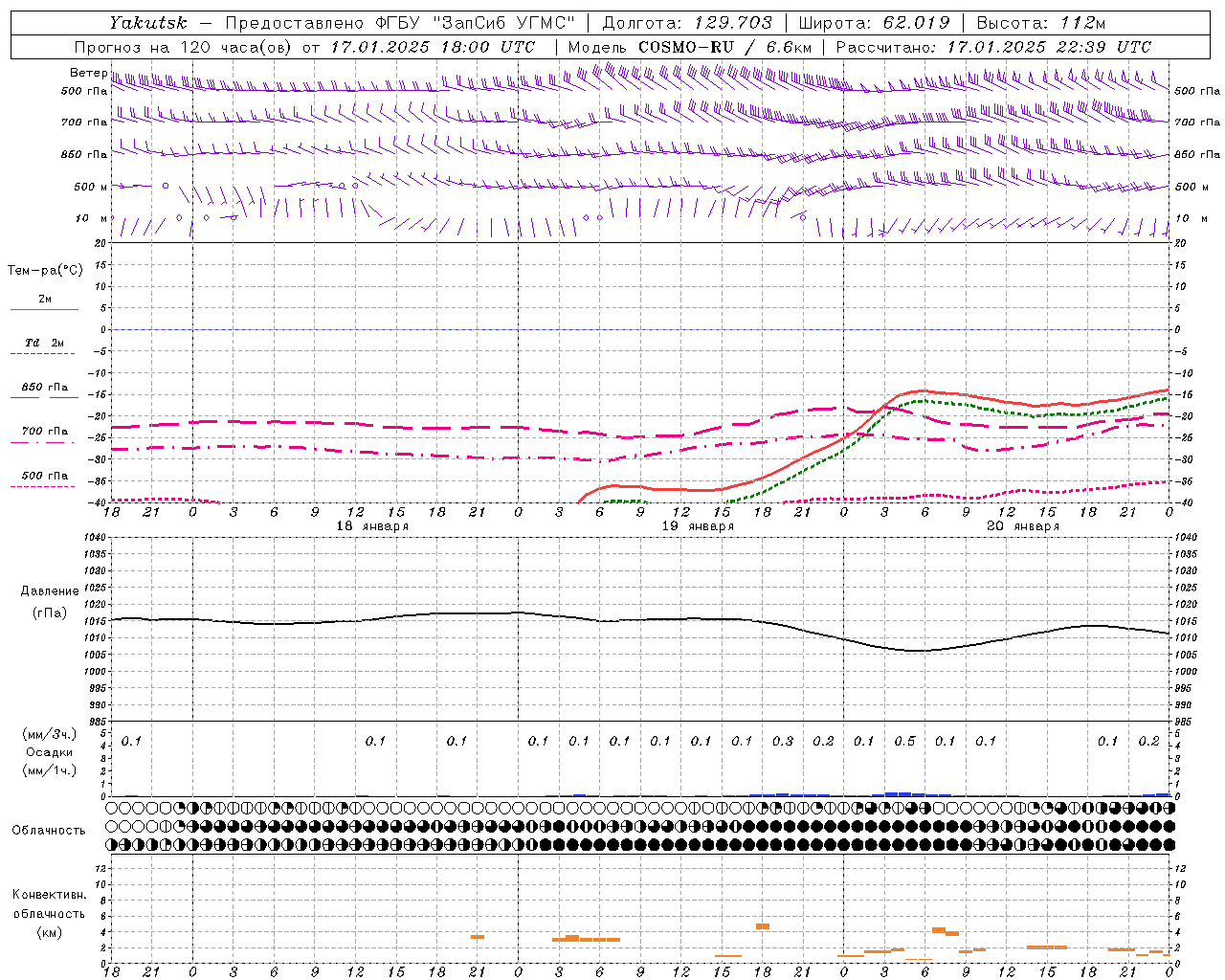This screenshot has width=1225, height=980.
Task: Click the "Давление" pressure panel label
Action: [50, 591]
